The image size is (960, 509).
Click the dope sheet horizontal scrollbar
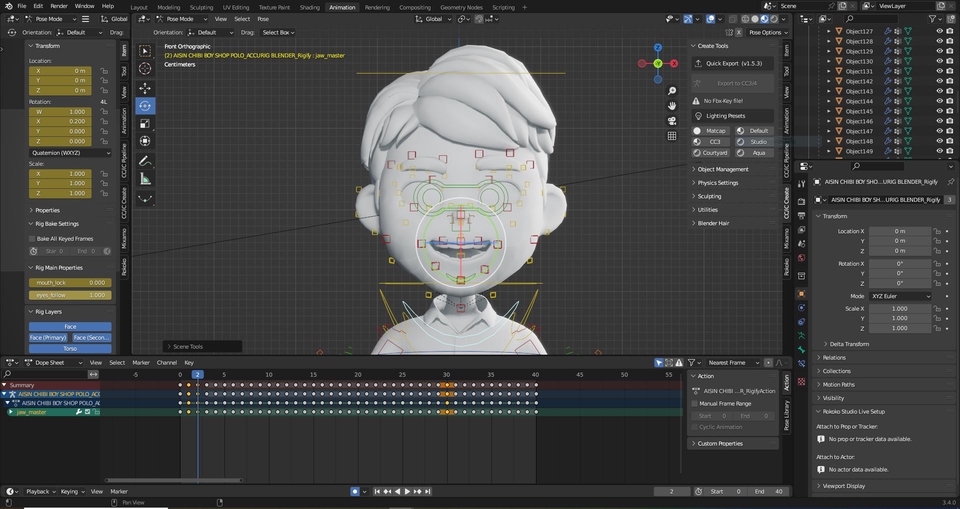click(x=173, y=480)
